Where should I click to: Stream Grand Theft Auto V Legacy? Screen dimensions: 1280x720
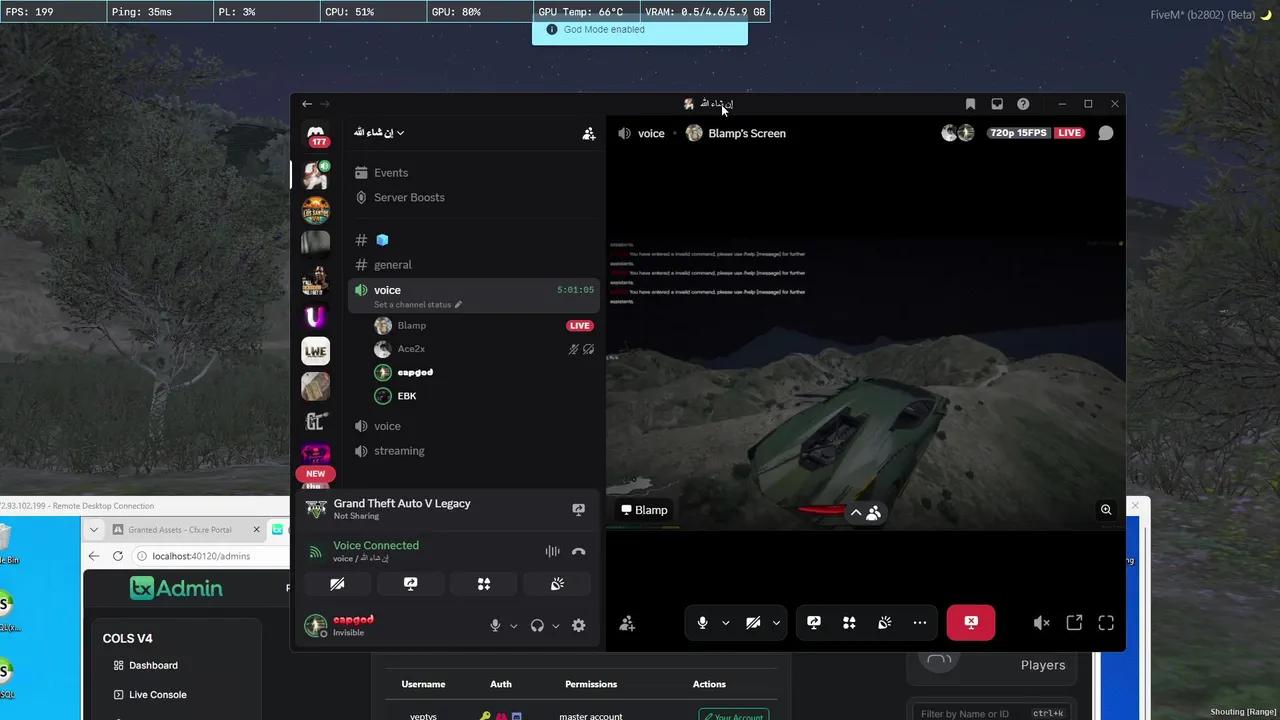pos(578,510)
